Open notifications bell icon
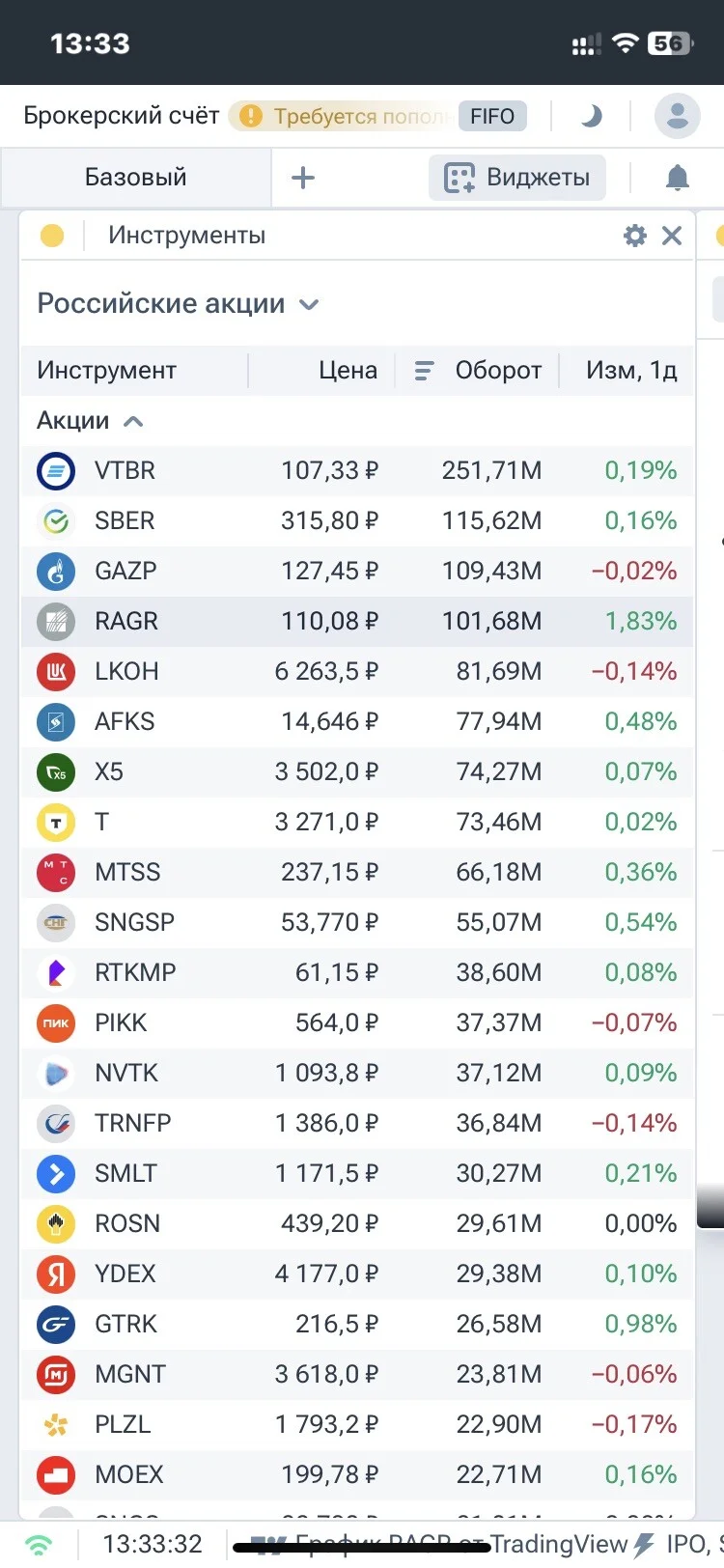Screen dimensions: 724x1568 pos(678,178)
